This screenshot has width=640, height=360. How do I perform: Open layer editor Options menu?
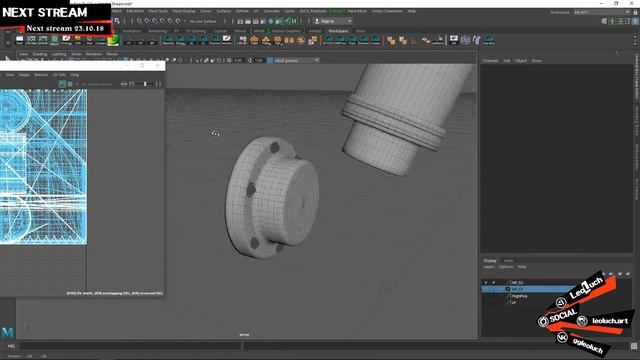pyautogui.click(x=506, y=267)
